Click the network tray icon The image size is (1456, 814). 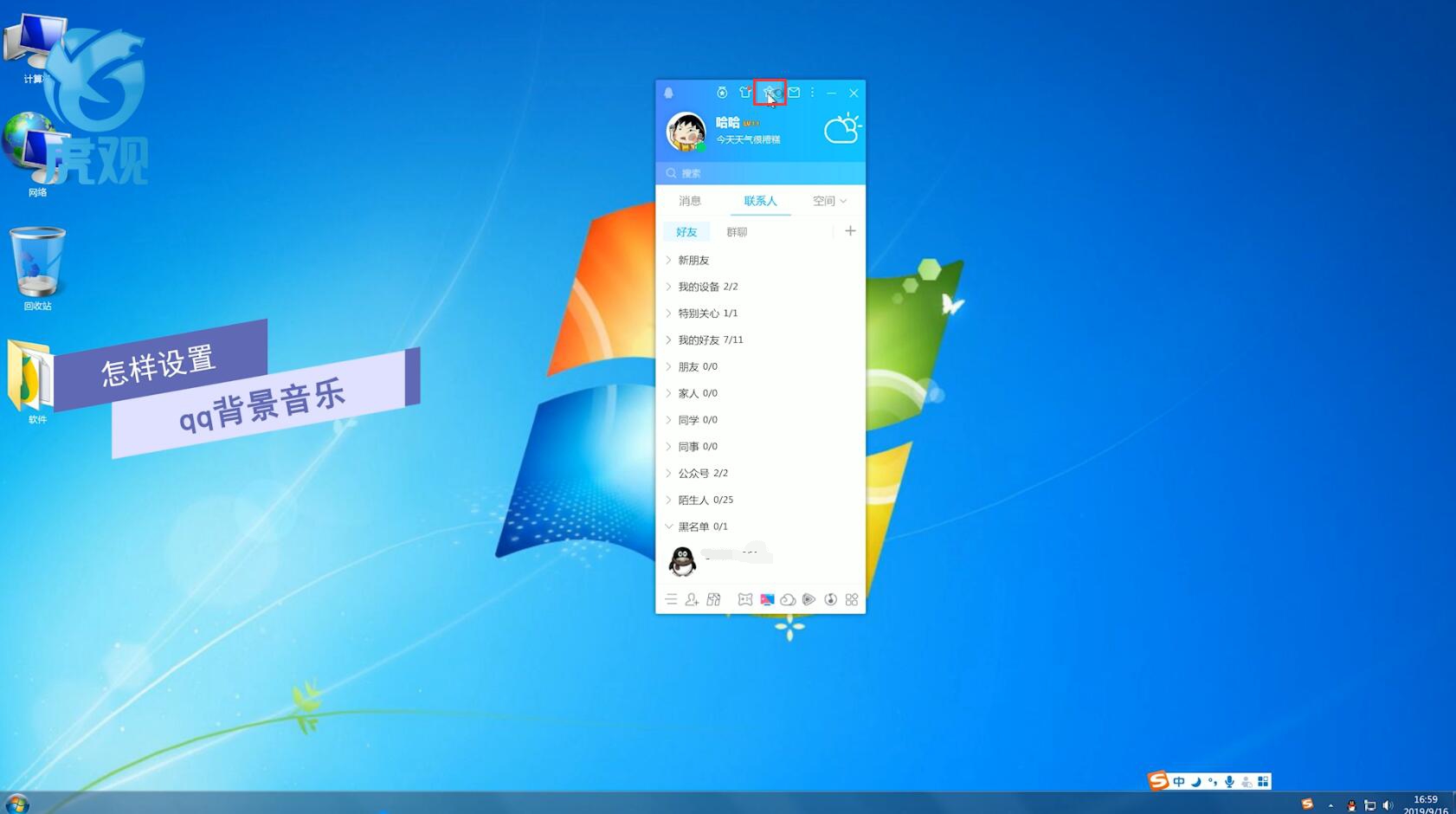(x=1369, y=805)
